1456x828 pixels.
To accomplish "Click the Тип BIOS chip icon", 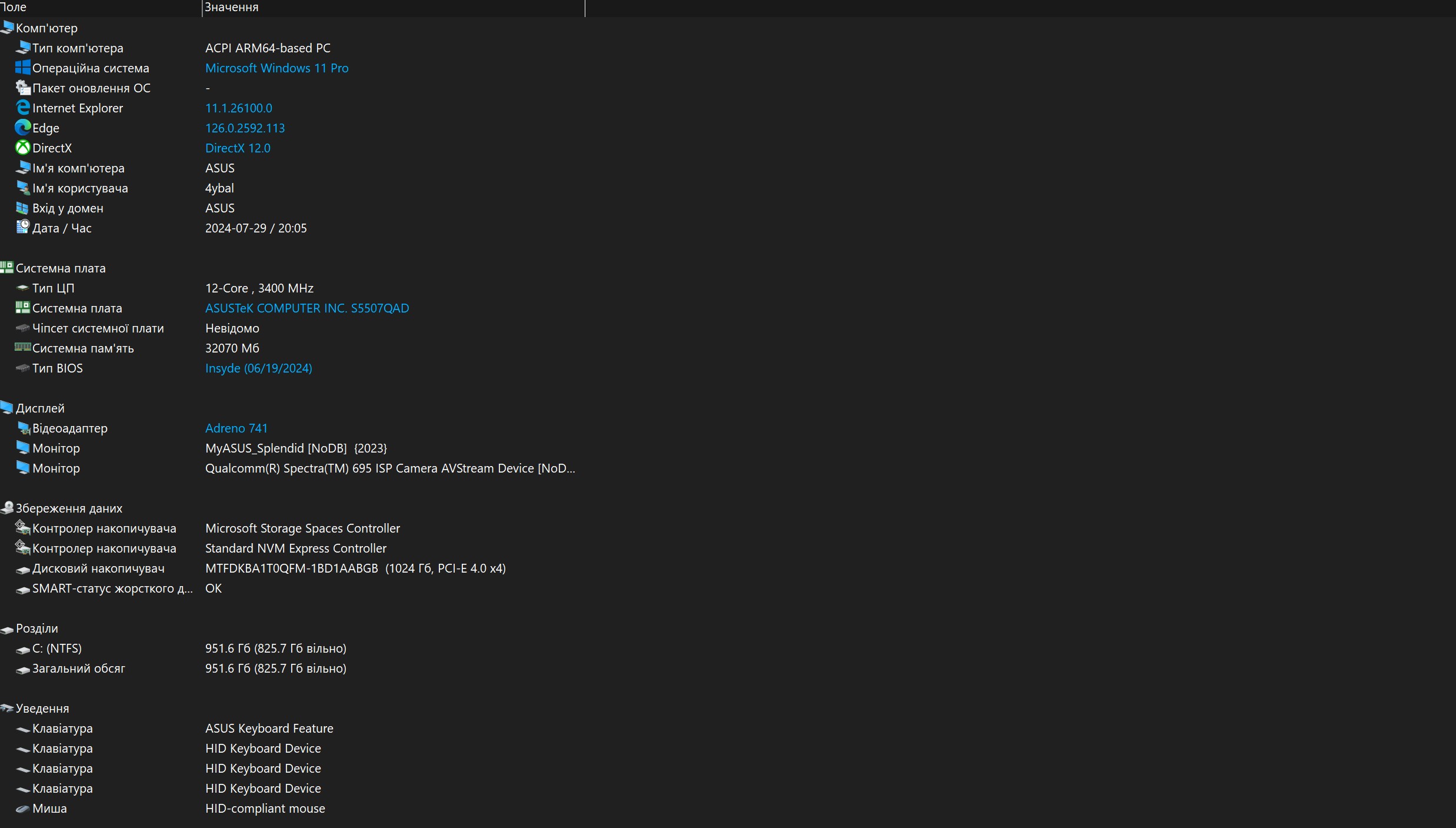I will tap(22, 367).
